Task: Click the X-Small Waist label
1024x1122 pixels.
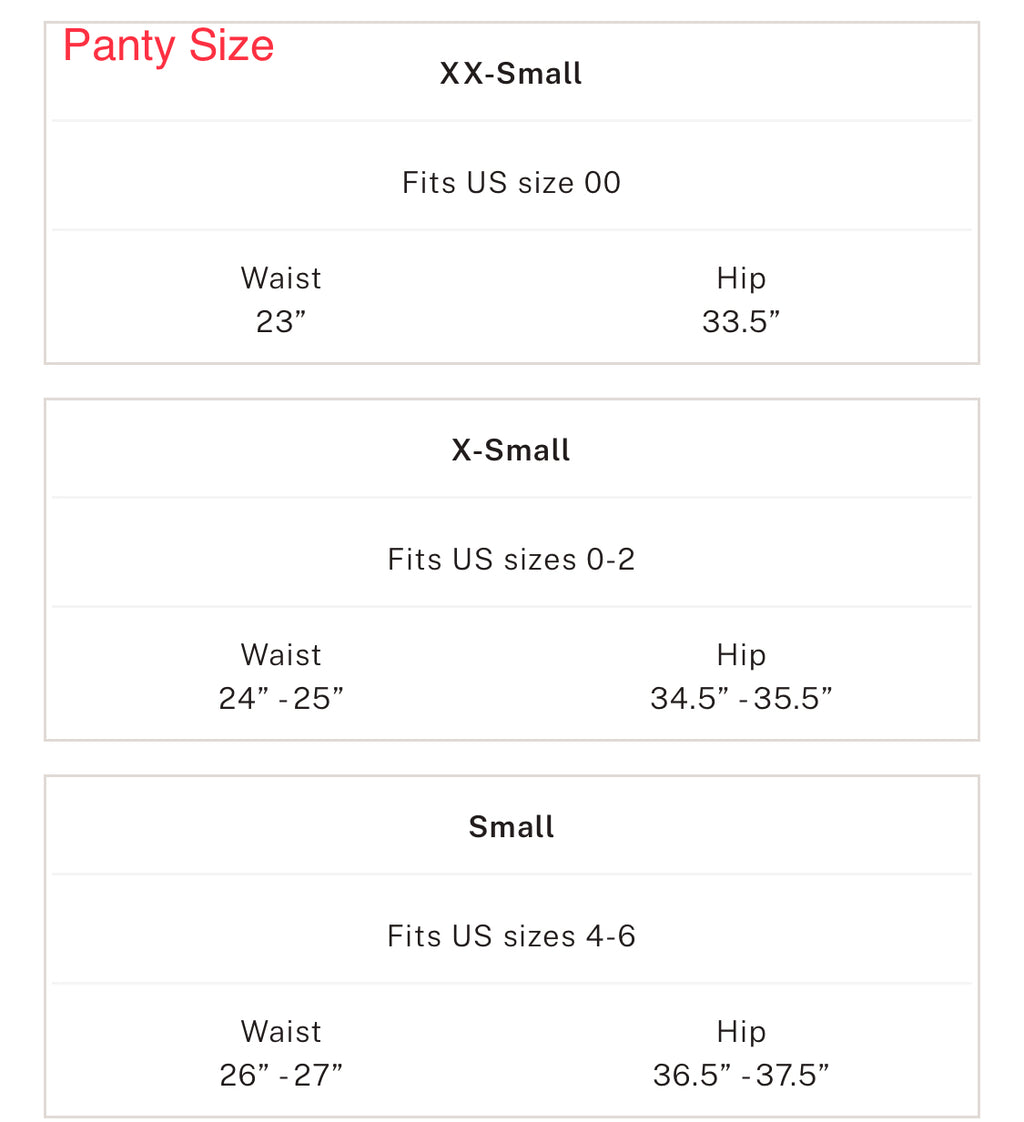Action: tap(281, 655)
